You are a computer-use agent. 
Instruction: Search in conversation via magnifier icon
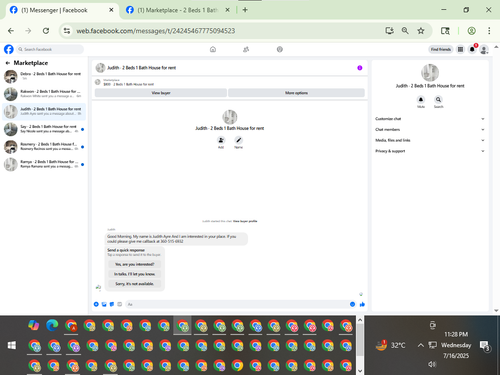tap(438, 99)
